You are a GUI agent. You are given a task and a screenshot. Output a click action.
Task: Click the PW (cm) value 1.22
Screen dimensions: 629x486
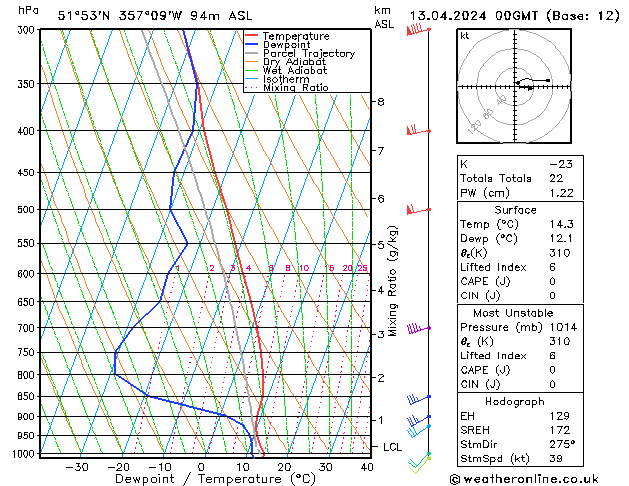tap(561, 193)
